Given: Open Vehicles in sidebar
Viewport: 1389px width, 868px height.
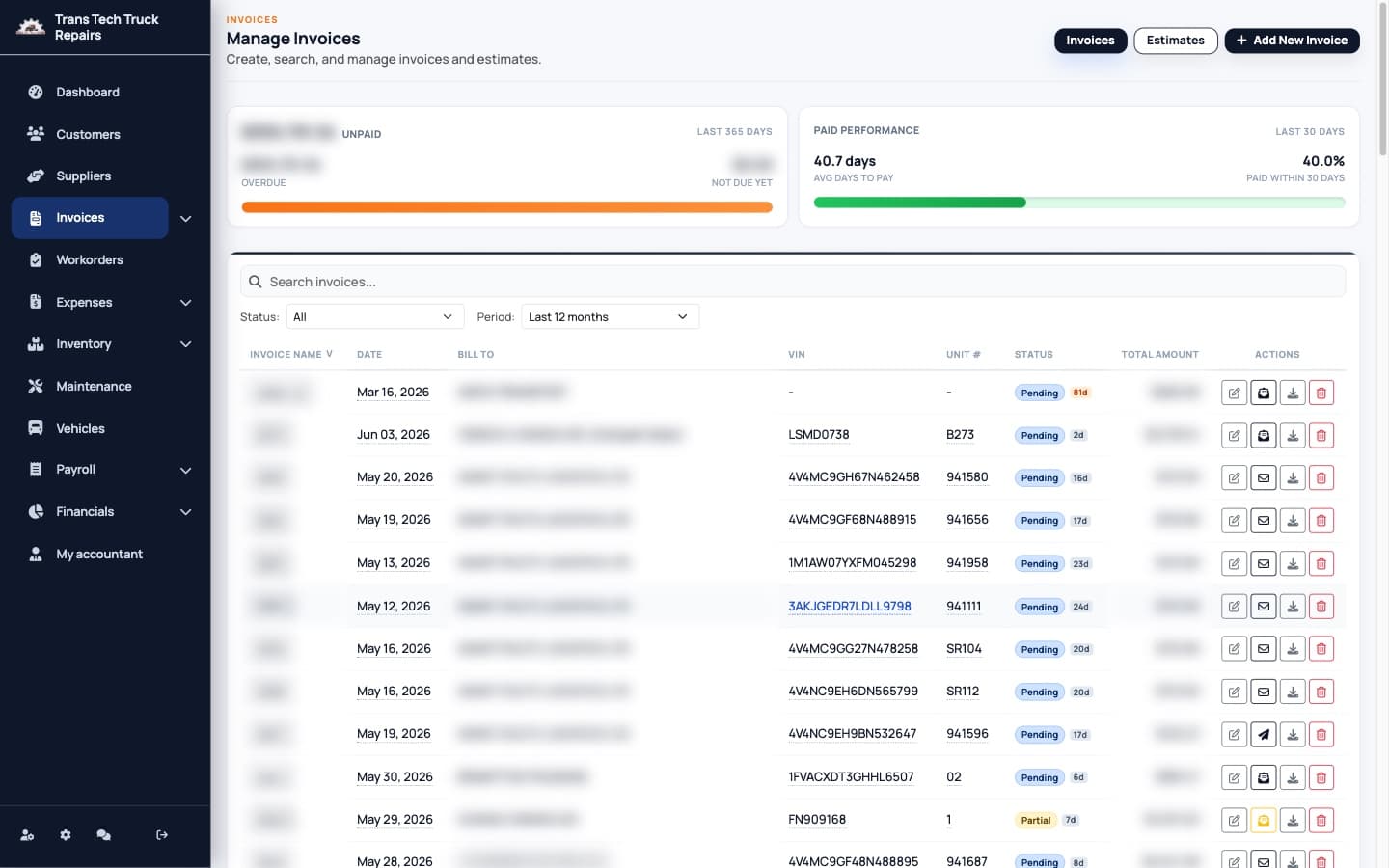Looking at the screenshot, I should coord(80,428).
